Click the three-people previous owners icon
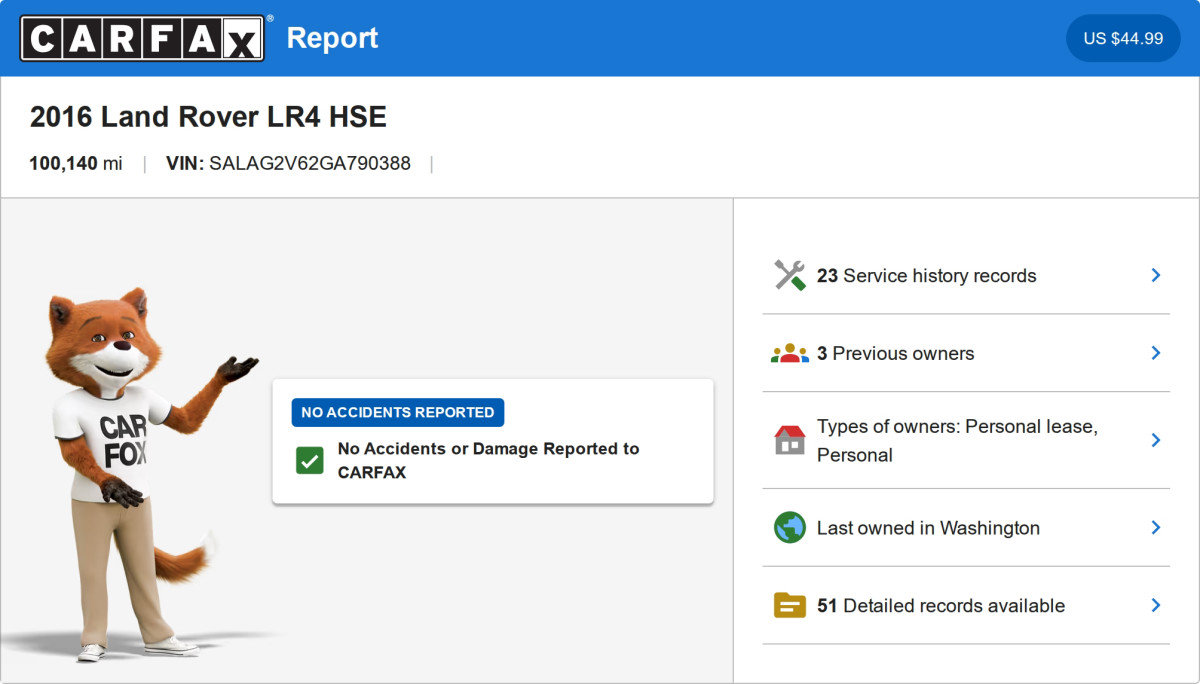The width and height of the screenshot is (1200, 684). click(790, 353)
